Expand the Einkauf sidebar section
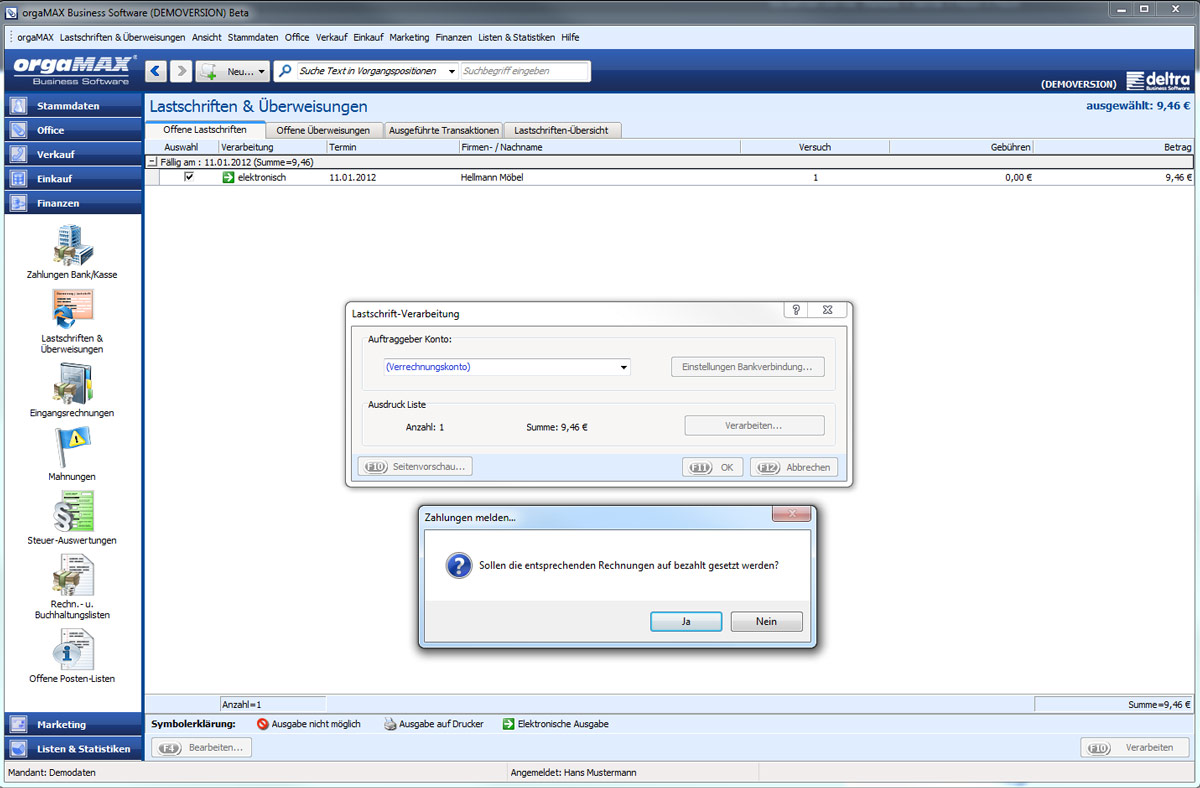The height and width of the screenshot is (788, 1200). click(72, 178)
